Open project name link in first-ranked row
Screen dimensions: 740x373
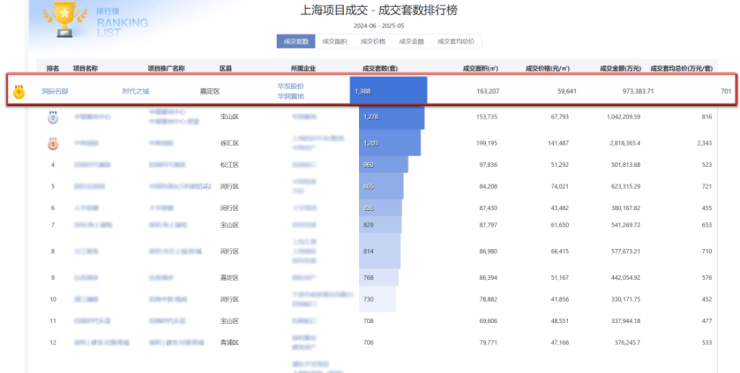pyautogui.click(x=55, y=91)
